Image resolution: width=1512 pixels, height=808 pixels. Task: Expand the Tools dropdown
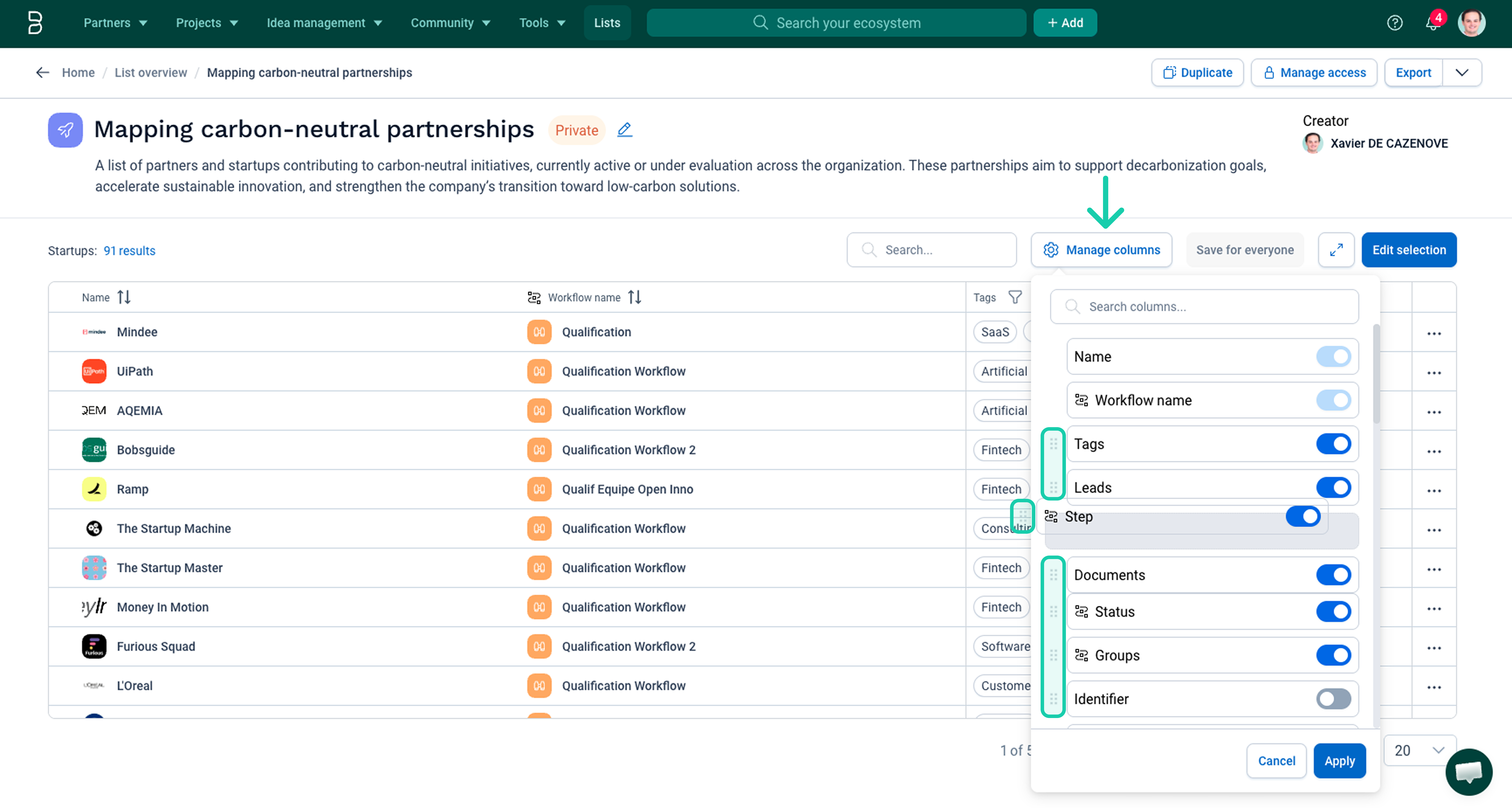pos(542,23)
